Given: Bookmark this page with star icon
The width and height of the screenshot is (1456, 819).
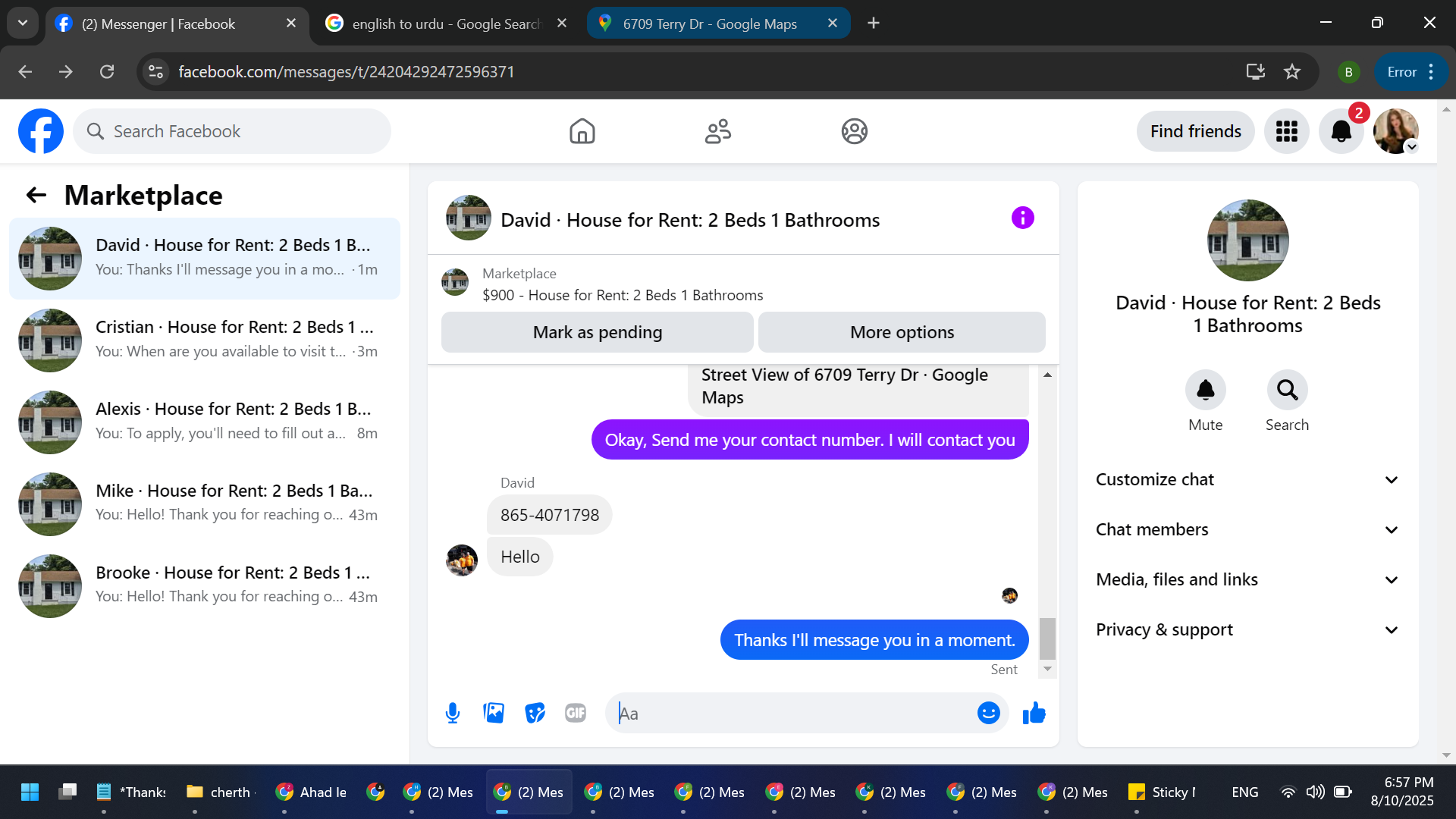Looking at the screenshot, I should [x=1292, y=71].
